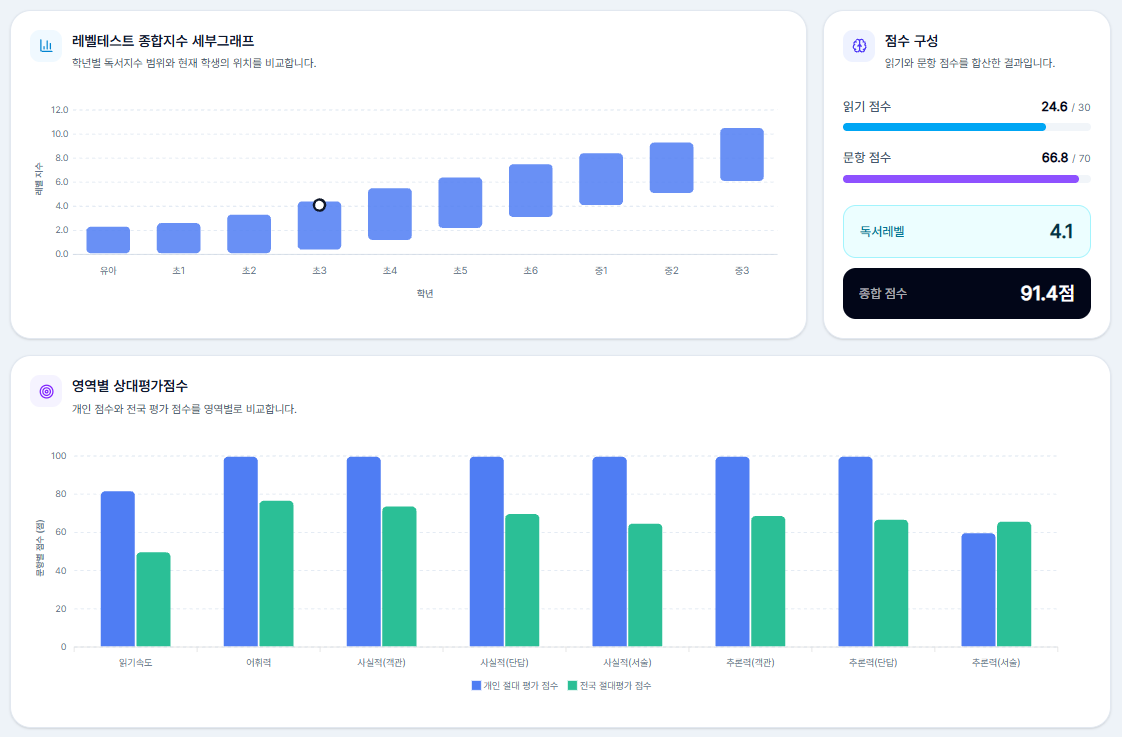Click the green 전국 절대평가 점수 legend square
This screenshot has height=737, width=1122.
pyautogui.click(x=572, y=685)
